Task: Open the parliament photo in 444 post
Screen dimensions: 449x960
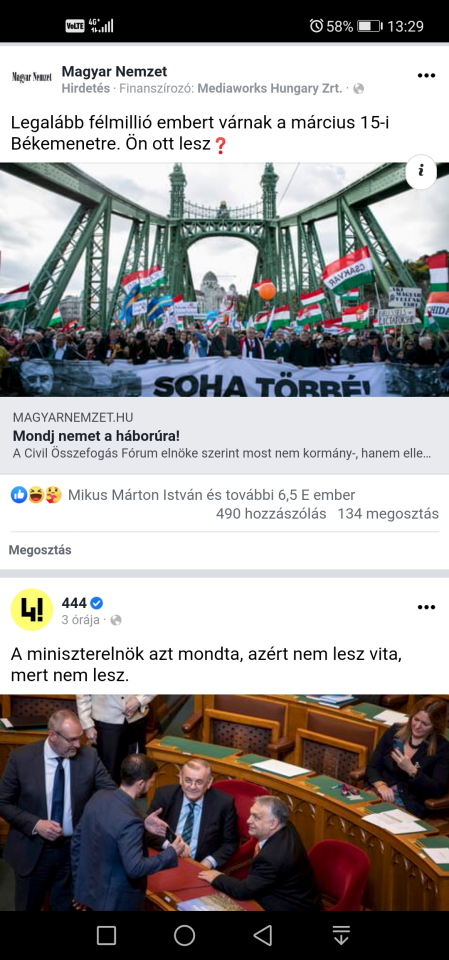Action: (224, 803)
